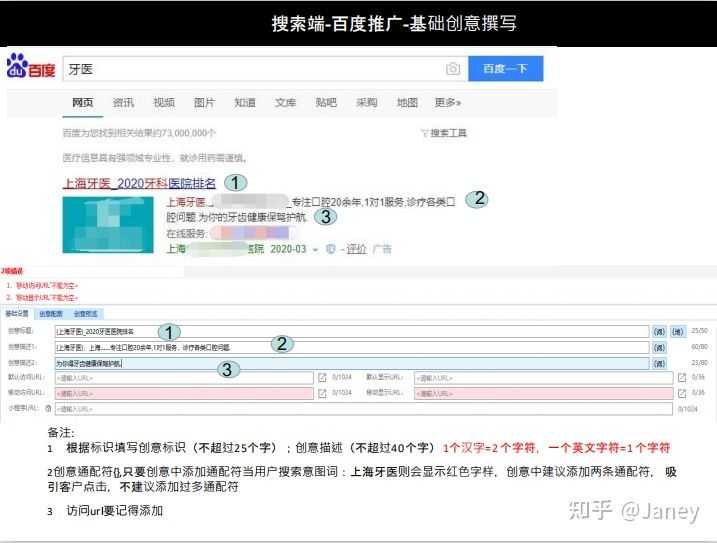Open the 视频 results tab
Screen dimensions: 717x543
pos(164,102)
